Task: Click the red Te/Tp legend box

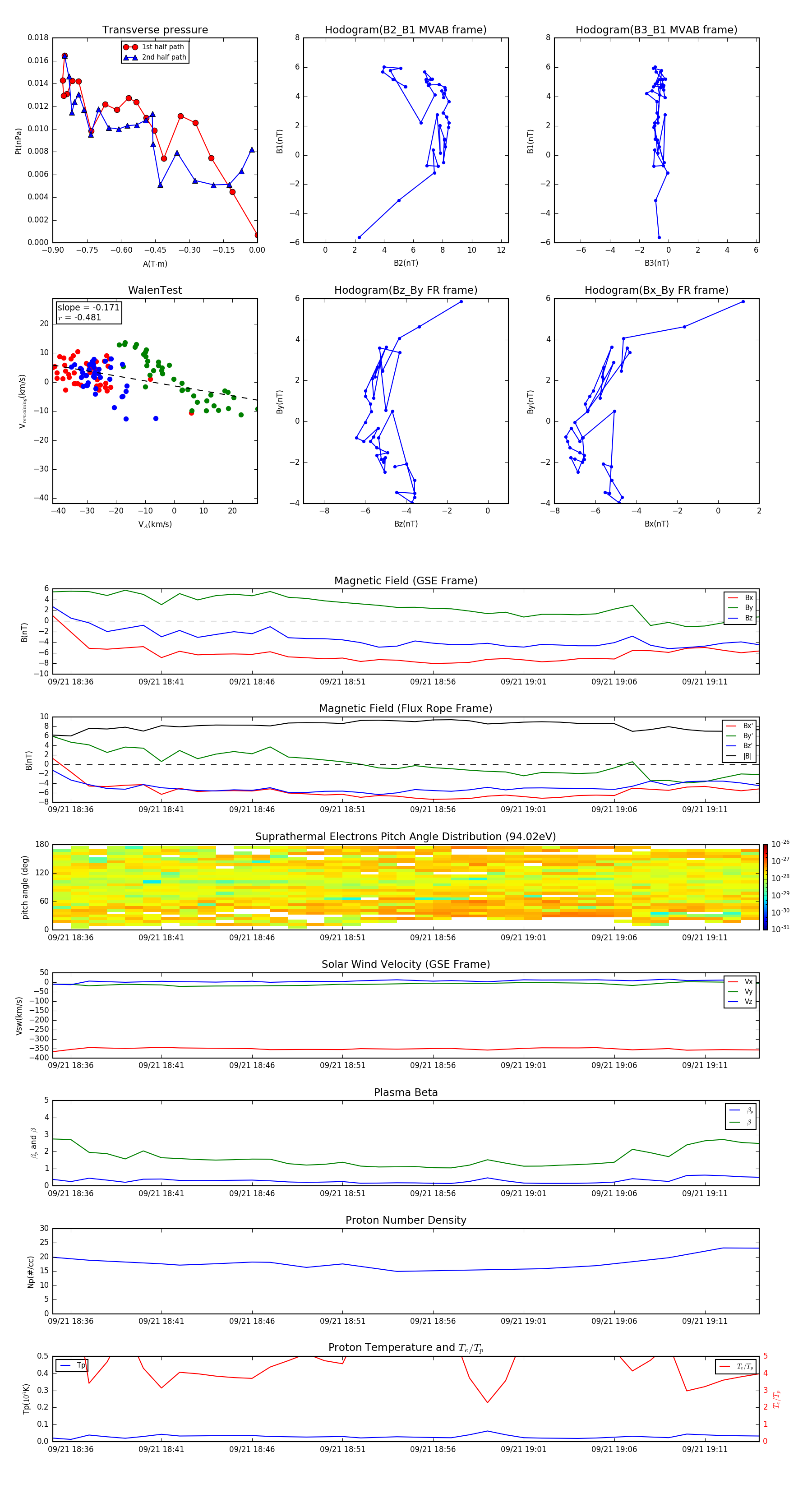Action: (x=736, y=1367)
